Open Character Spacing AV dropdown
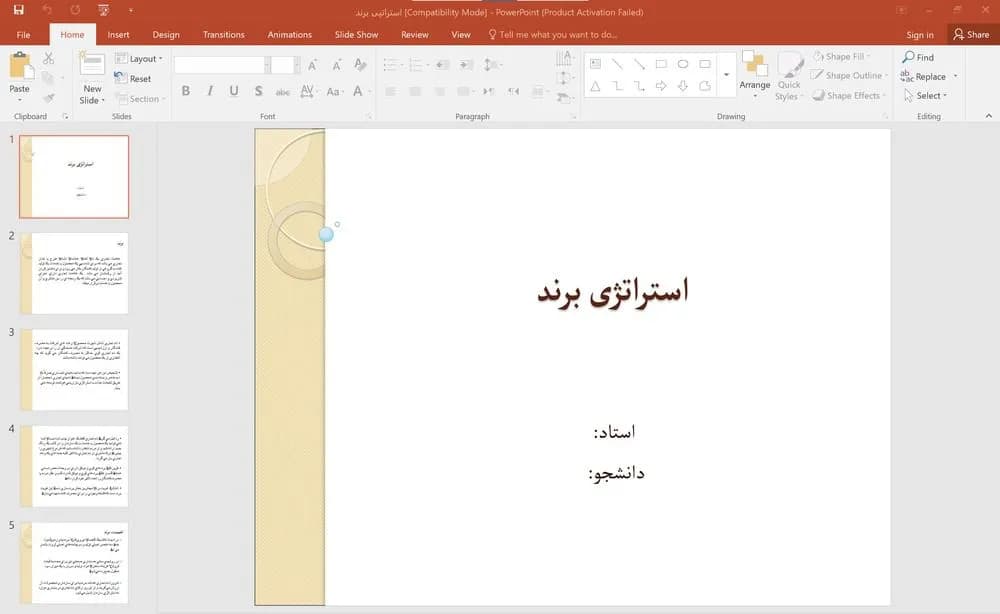 pos(308,91)
